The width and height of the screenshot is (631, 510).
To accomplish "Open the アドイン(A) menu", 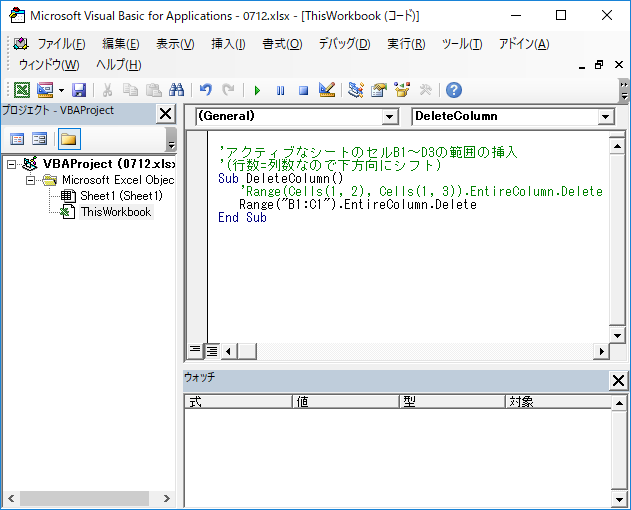I will point(524,43).
